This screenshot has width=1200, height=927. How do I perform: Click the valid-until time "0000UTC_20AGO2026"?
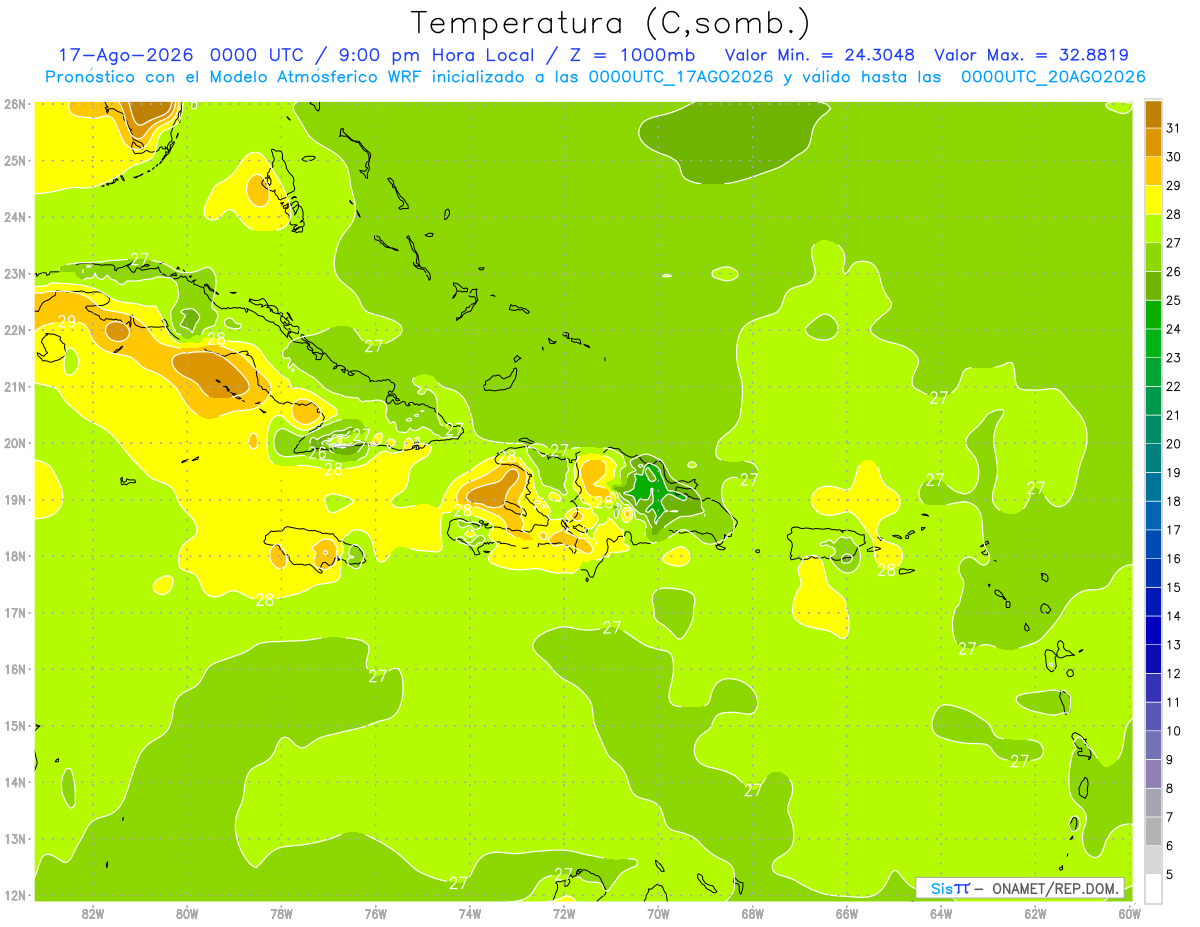(x=1053, y=77)
